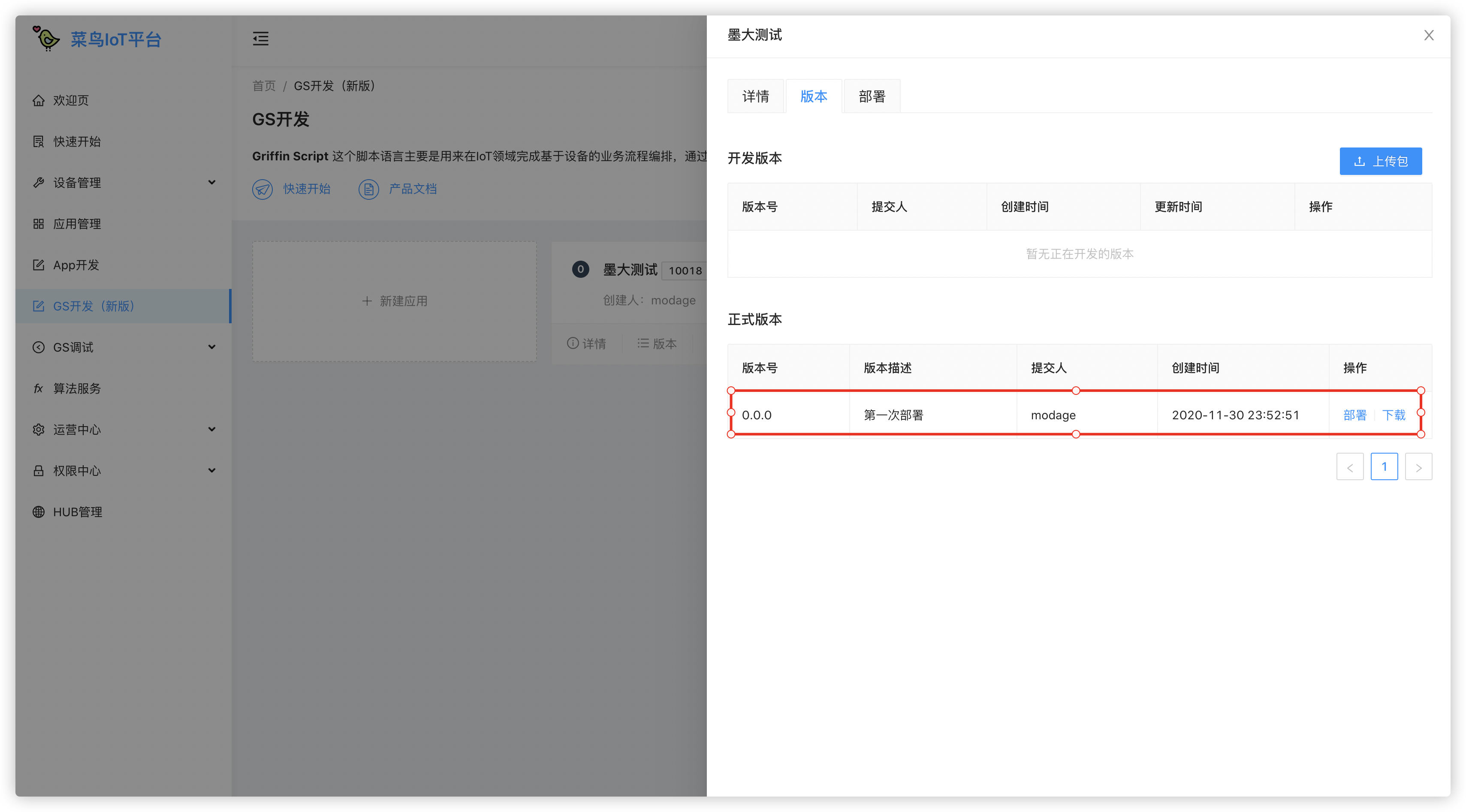Expand the 运营中心 menu chevron

coord(212,430)
